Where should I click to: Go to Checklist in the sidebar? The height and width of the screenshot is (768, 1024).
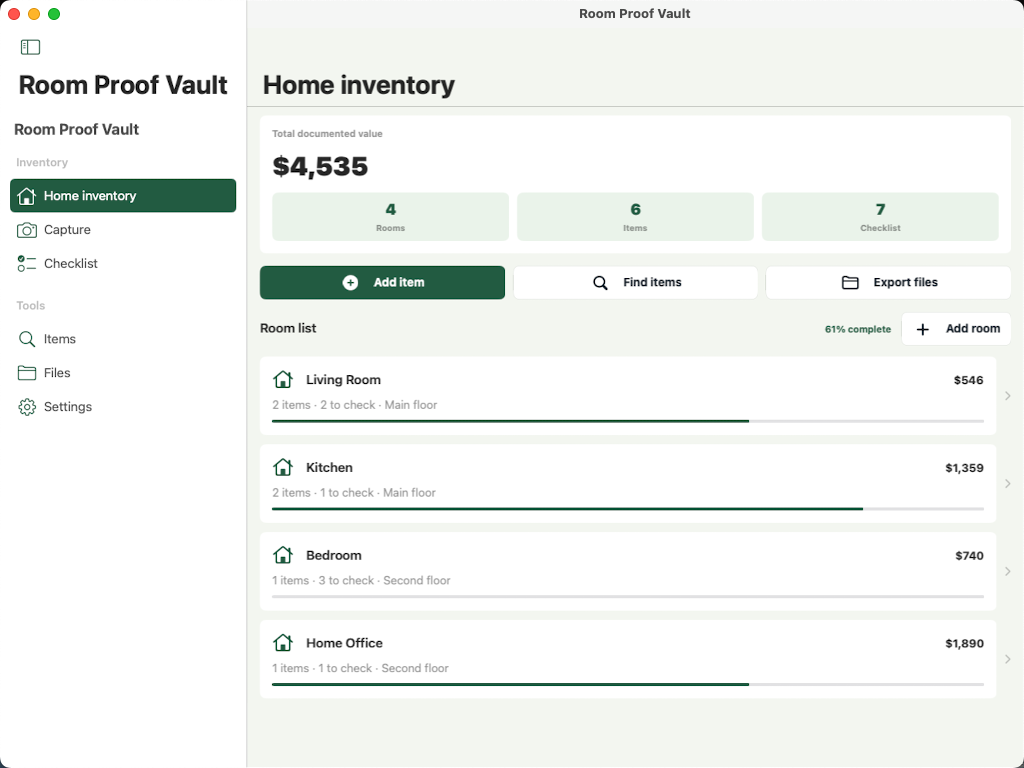click(123, 264)
